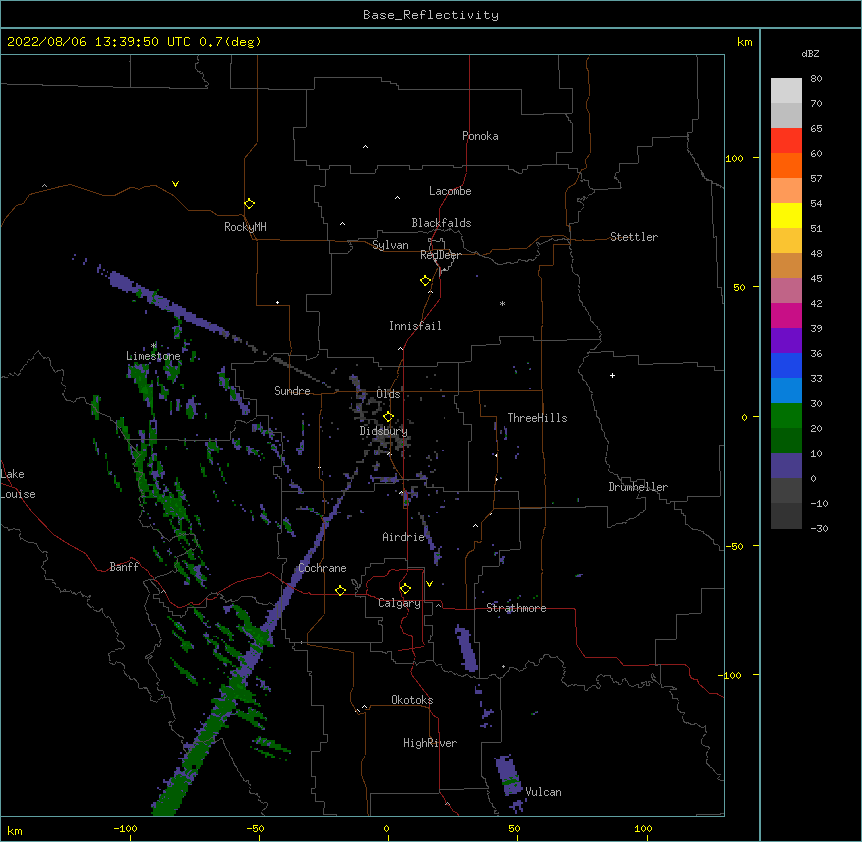Click the RockyMH label
This screenshot has width=862, height=842.
point(245,227)
